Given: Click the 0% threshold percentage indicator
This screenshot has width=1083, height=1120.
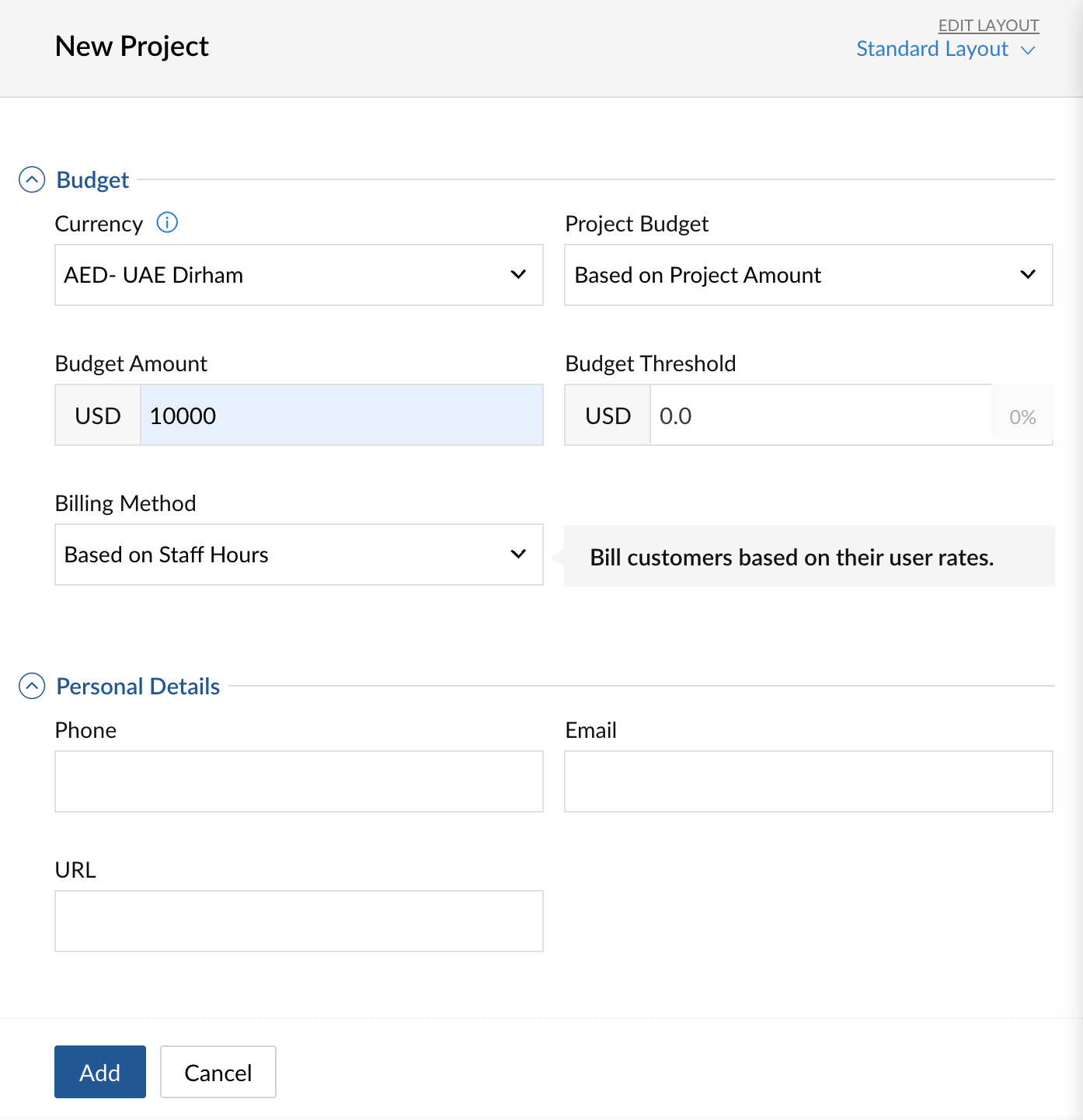Looking at the screenshot, I should 1022,417.
